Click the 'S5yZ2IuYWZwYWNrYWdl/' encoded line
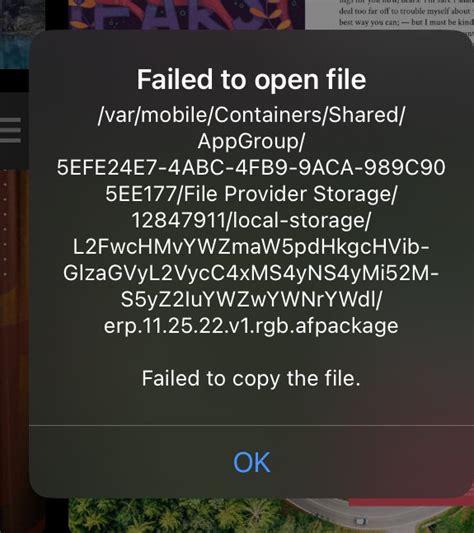This screenshot has width=474, height=533. point(251,299)
